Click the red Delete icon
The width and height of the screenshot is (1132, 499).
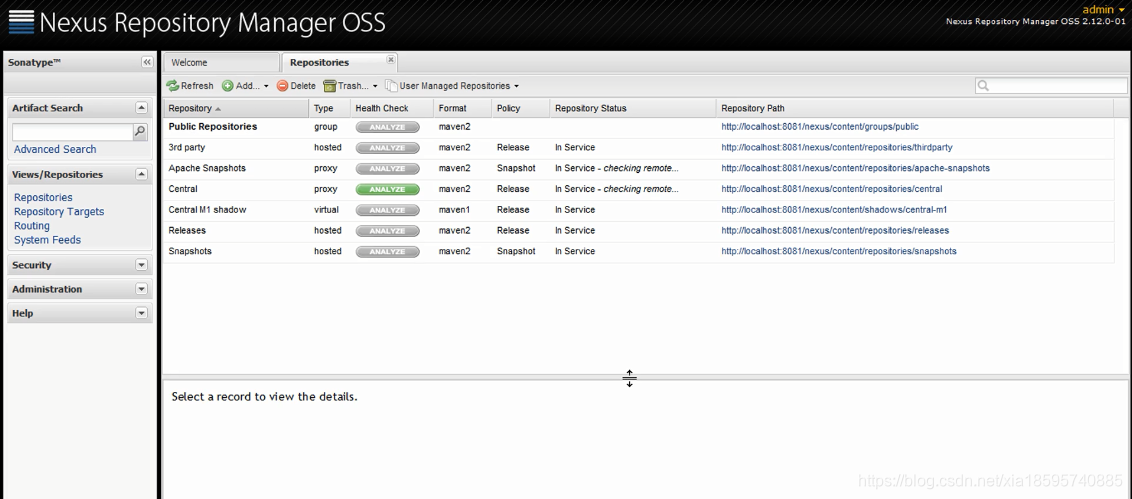pyautogui.click(x=282, y=86)
